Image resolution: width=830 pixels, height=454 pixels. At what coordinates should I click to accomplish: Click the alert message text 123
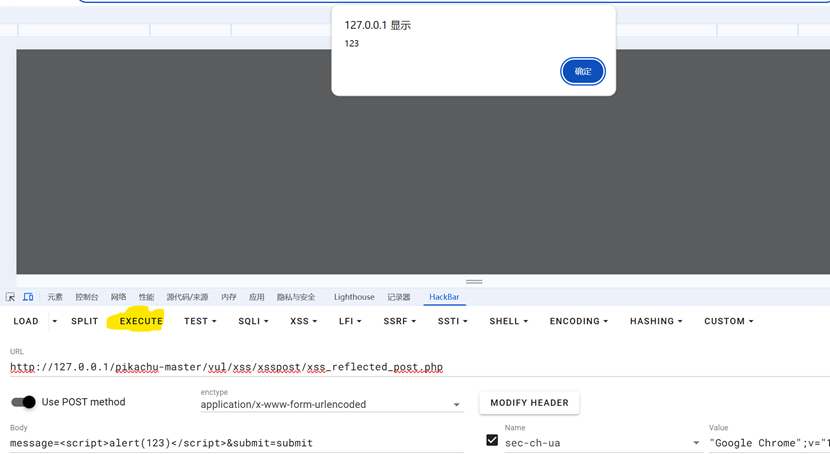pyautogui.click(x=351, y=43)
